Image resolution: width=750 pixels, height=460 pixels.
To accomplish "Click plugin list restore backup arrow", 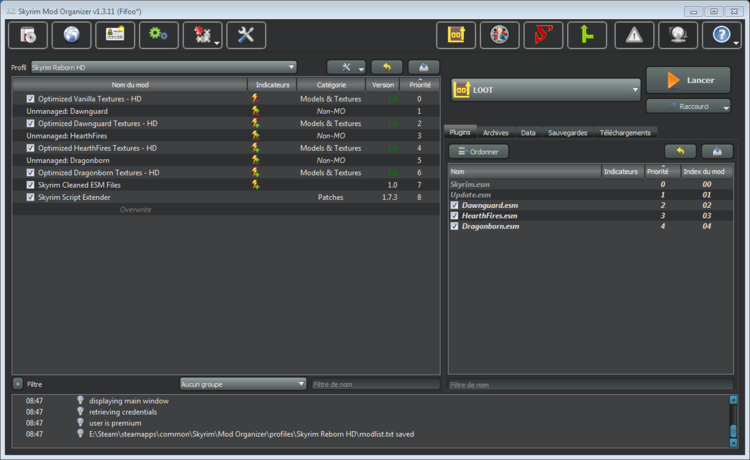I will 680,152.
